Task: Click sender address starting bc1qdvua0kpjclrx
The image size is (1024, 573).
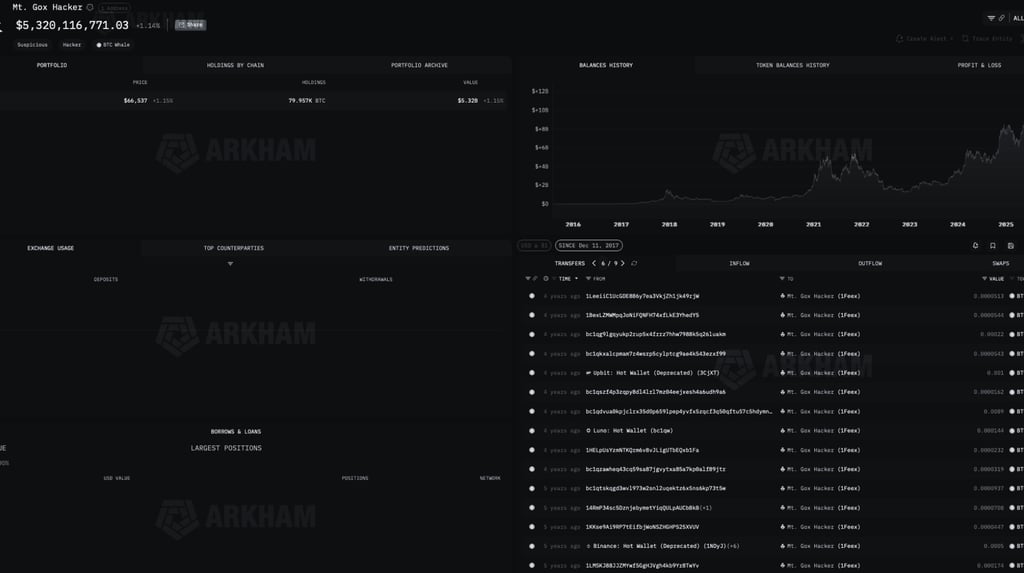Action: [x=679, y=412]
